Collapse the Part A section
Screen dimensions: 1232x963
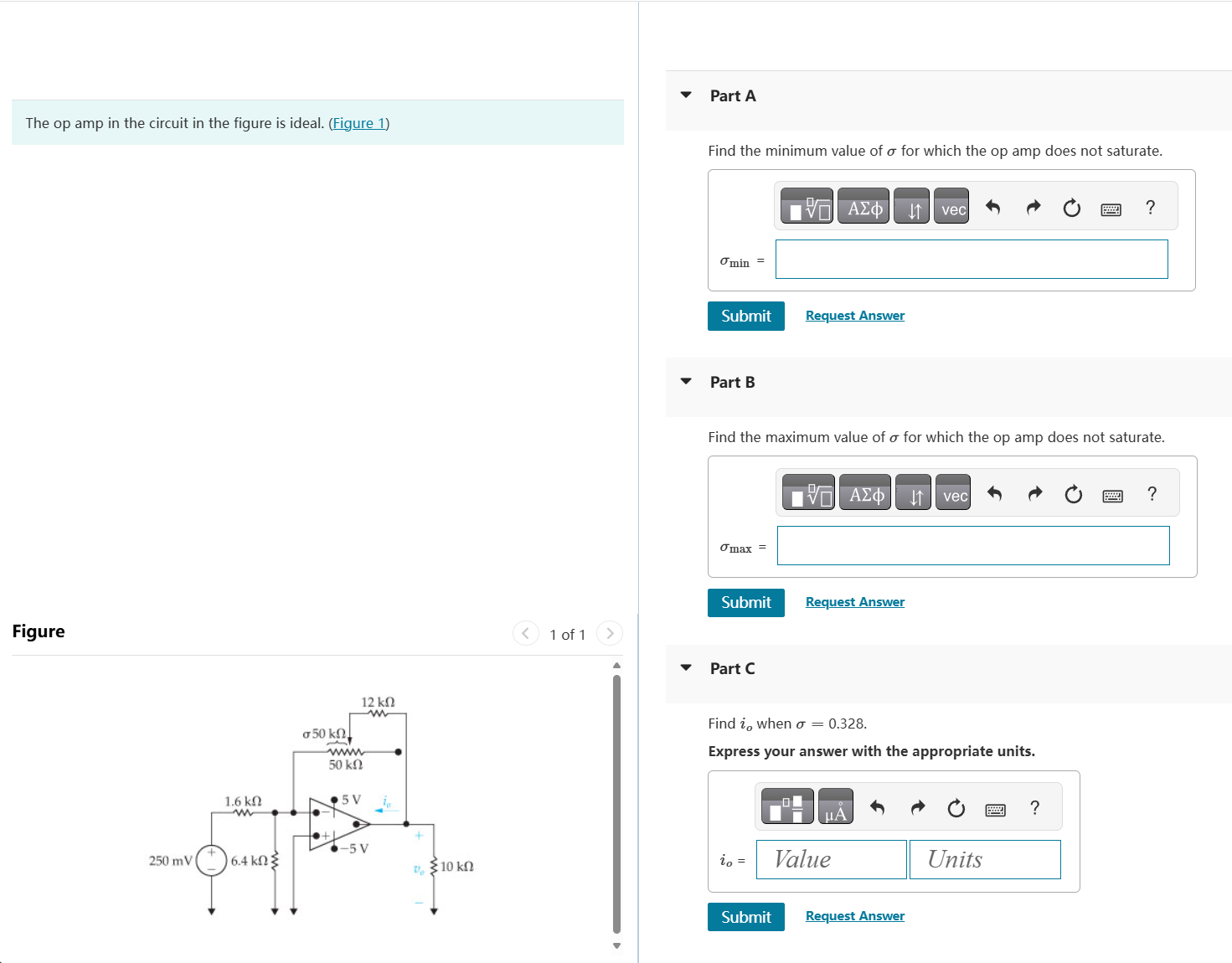click(x=686, y=95)
